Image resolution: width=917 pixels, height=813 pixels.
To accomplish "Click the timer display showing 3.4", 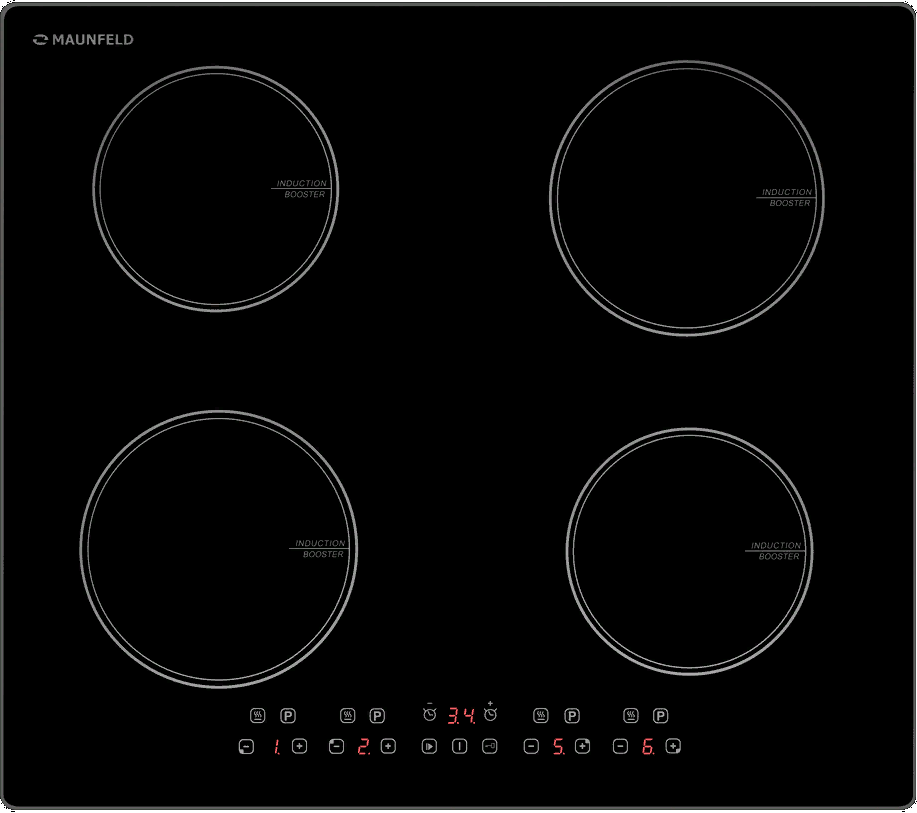I will (460, 715).
